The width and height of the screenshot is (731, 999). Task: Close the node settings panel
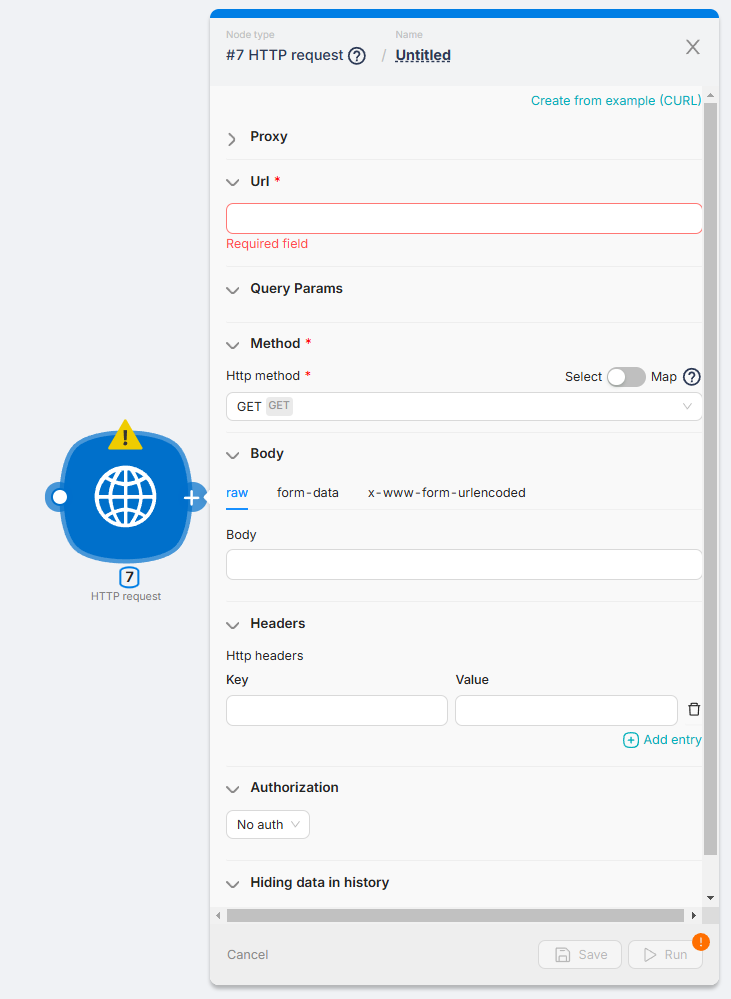[692, 47]
